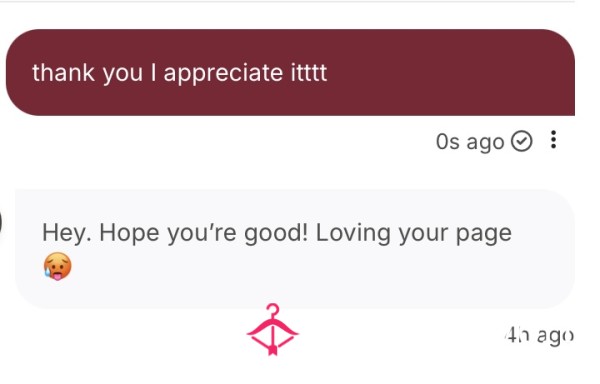Click the word "Hey." in the received message

tap(67, 233)
